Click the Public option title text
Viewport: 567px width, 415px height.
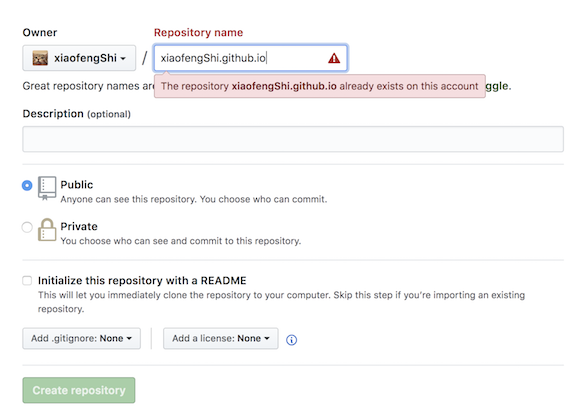click(77, 185)
